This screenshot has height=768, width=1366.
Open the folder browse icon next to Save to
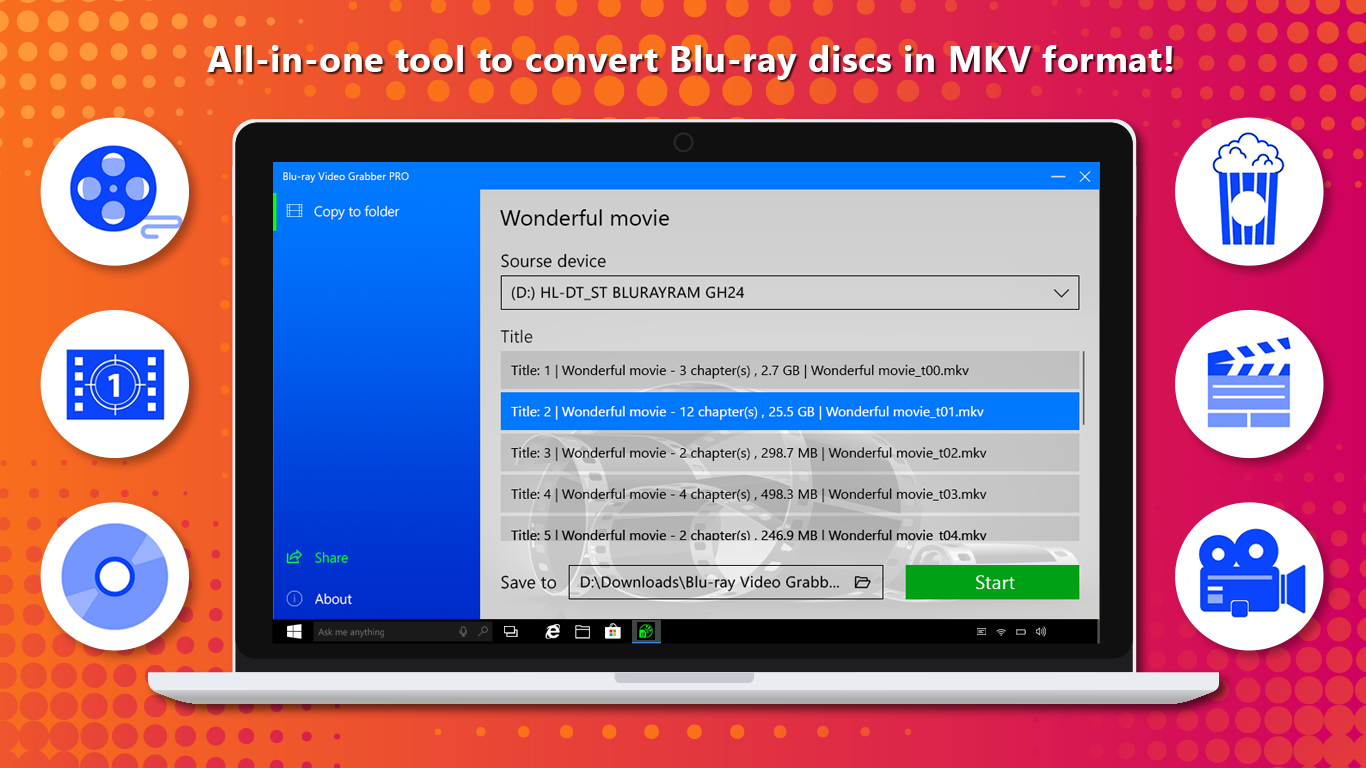point(862,581)
